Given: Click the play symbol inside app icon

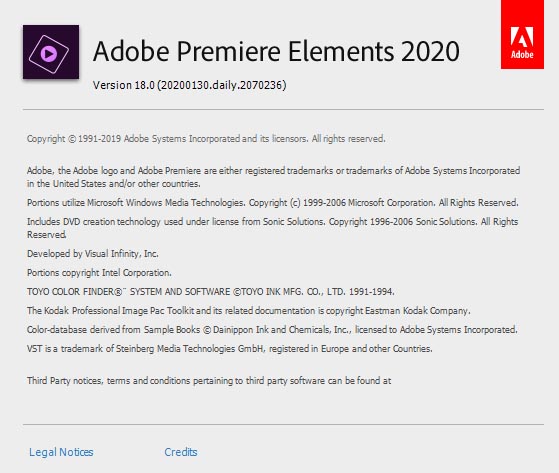Looking at the screenshot, I should (48, 54).
